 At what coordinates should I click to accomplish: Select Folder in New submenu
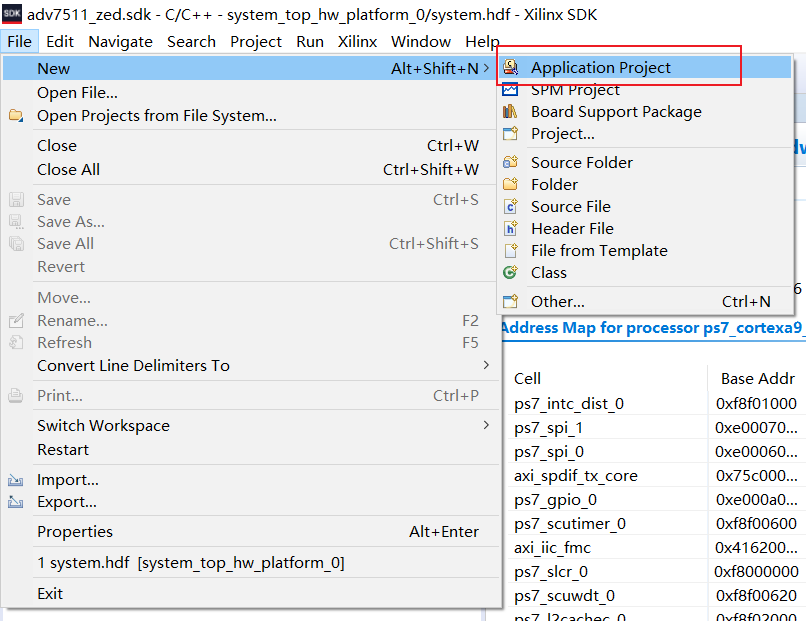click(645, 184)
